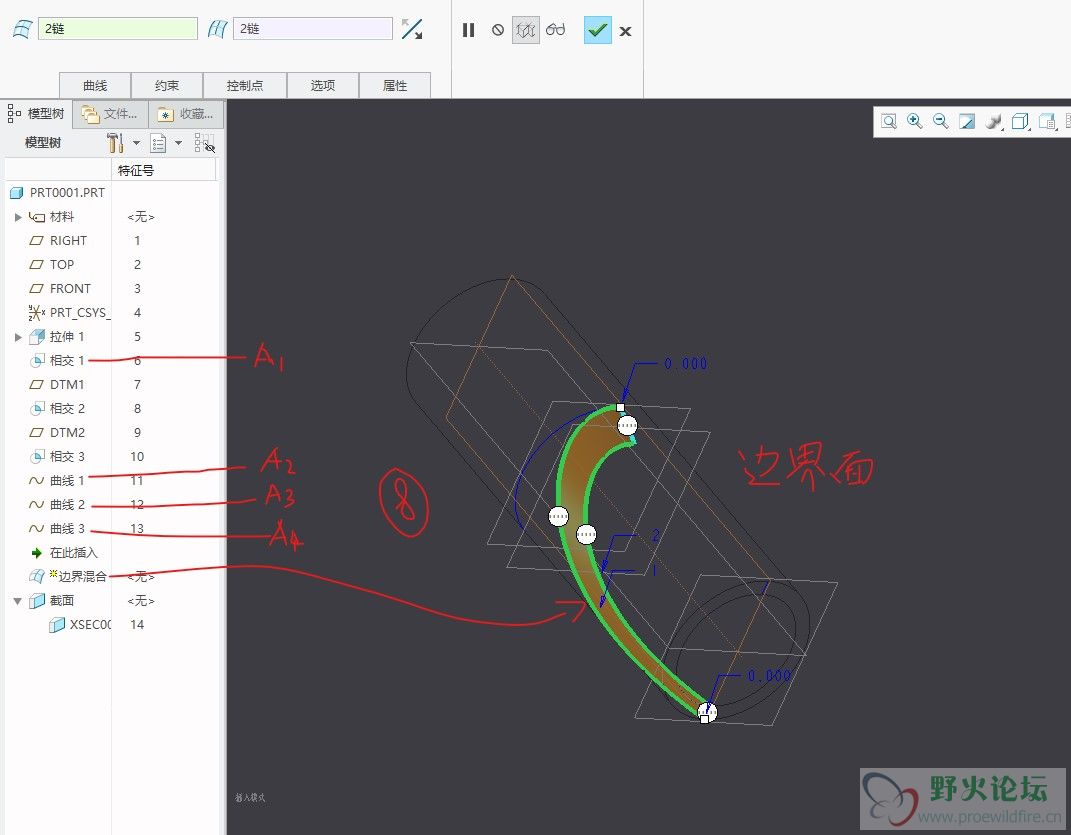Toggle the no-preview mode icon
The width and height of the screenshot is (1071, 835).
498,30
